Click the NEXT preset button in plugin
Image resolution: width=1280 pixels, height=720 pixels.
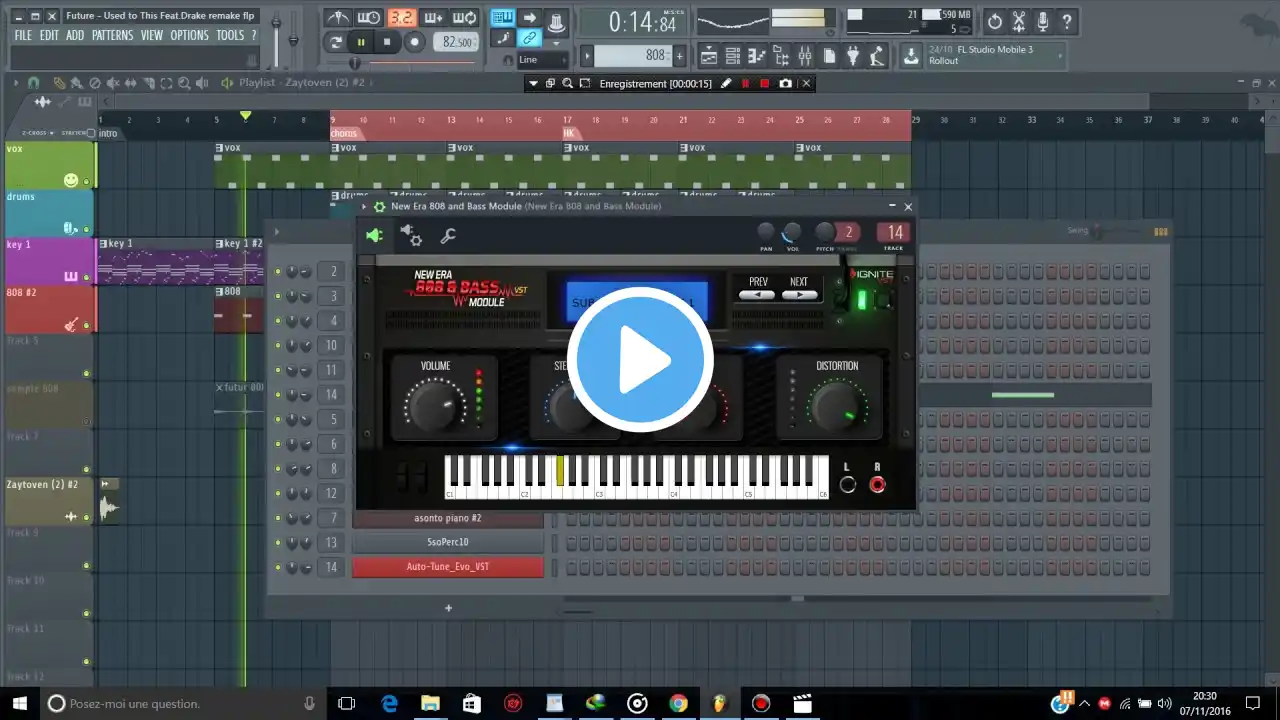click(799, 295)
